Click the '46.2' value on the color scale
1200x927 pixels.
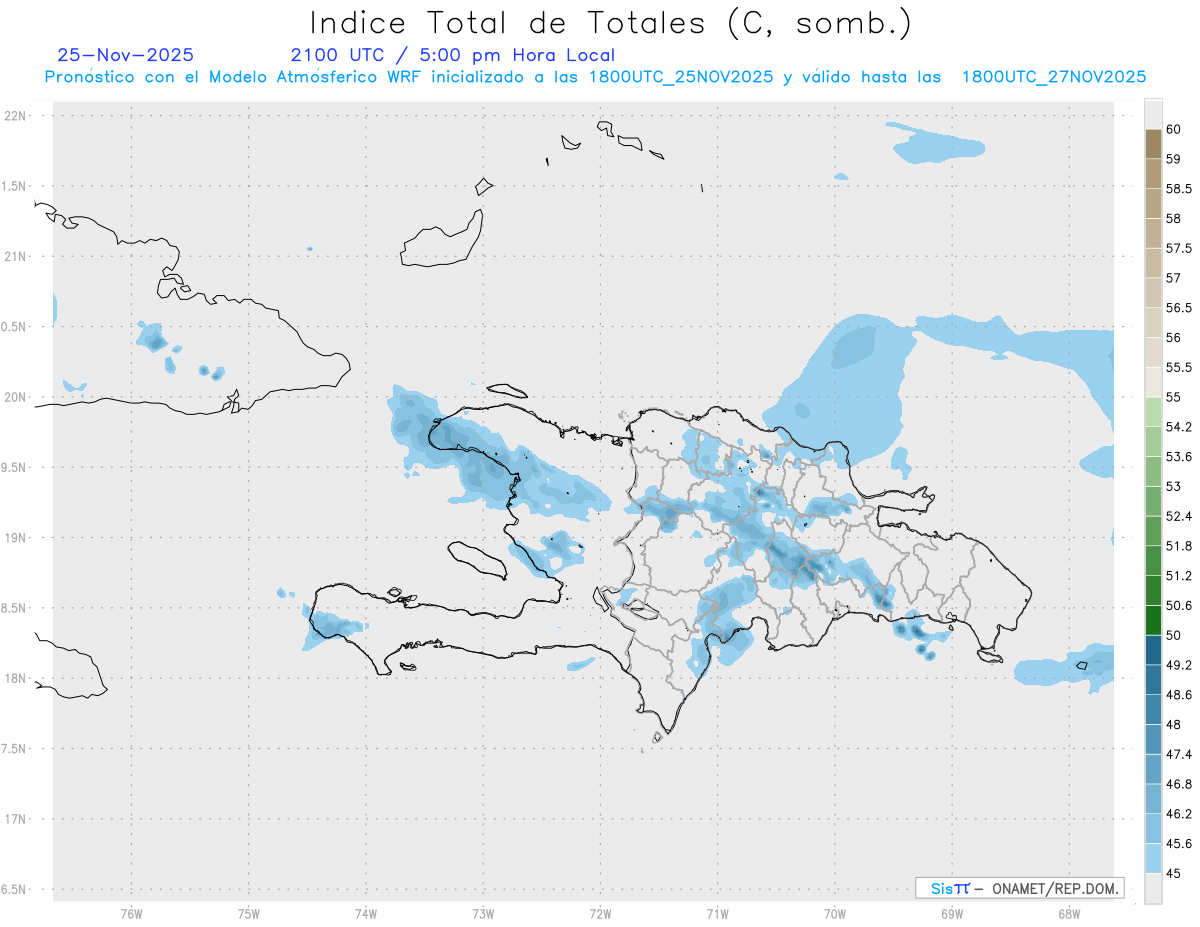(1179, 814)
